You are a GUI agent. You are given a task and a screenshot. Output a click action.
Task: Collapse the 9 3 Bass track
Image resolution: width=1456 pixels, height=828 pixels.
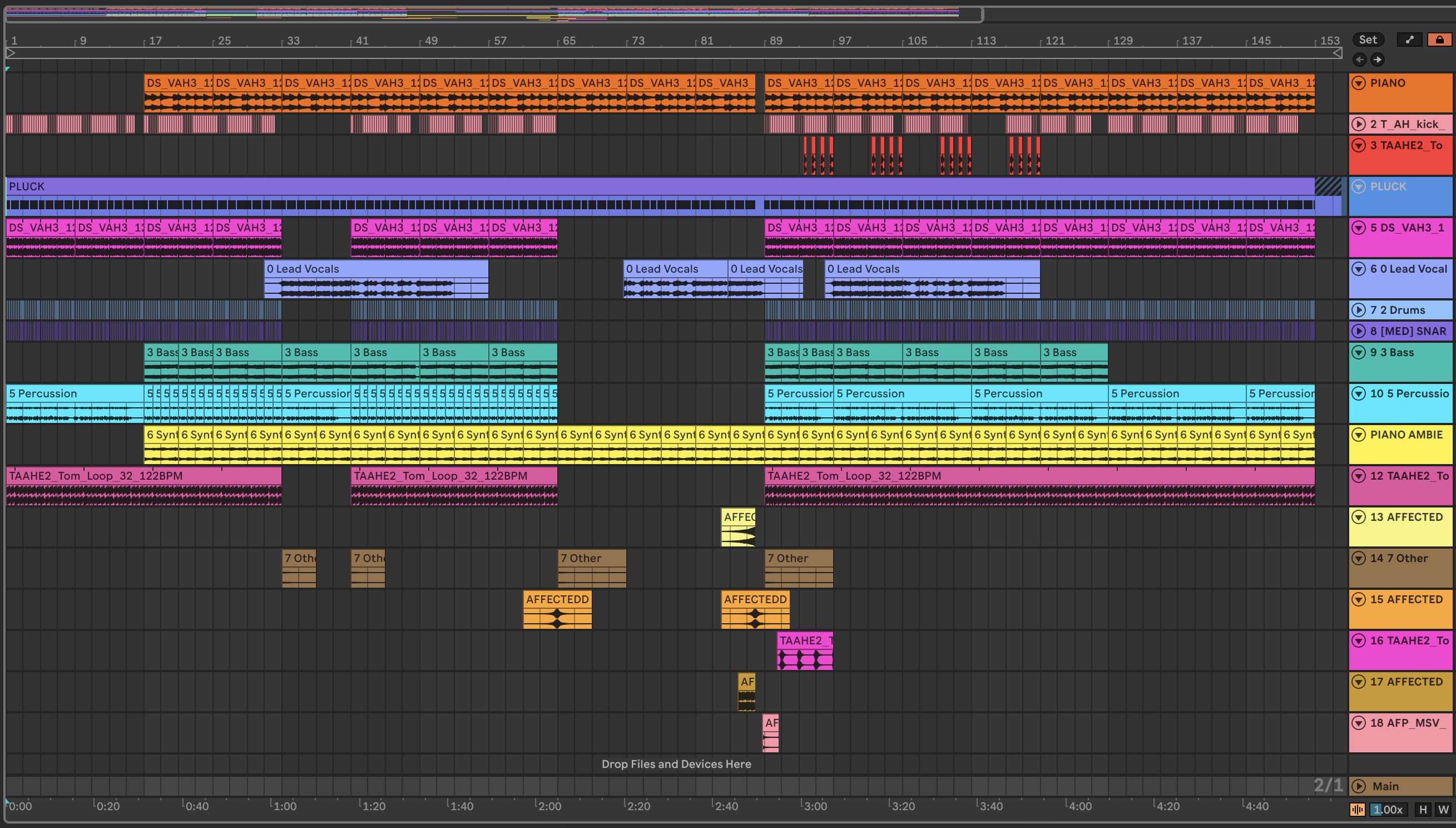coord(1359,352)
